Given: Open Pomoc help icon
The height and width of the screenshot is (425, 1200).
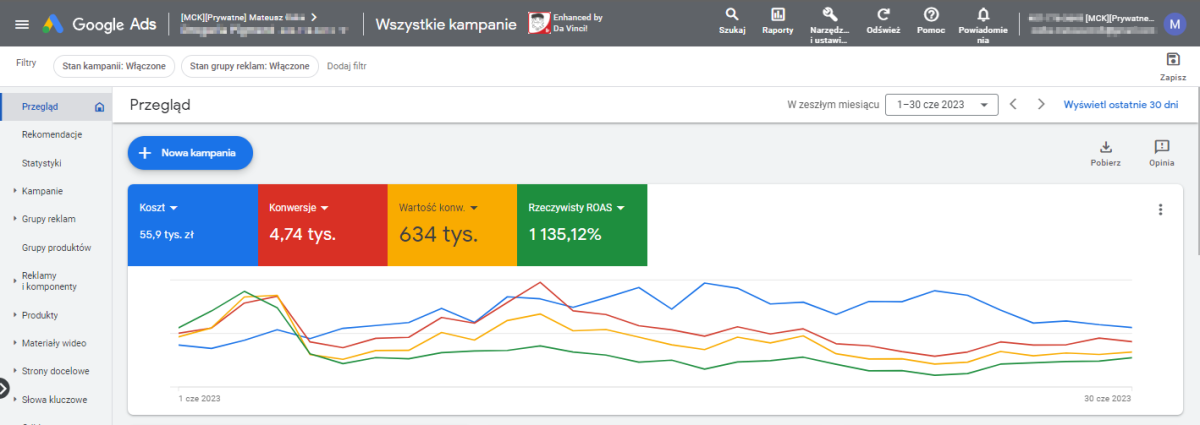Looking at the screenshot, I should pos(931,15).
